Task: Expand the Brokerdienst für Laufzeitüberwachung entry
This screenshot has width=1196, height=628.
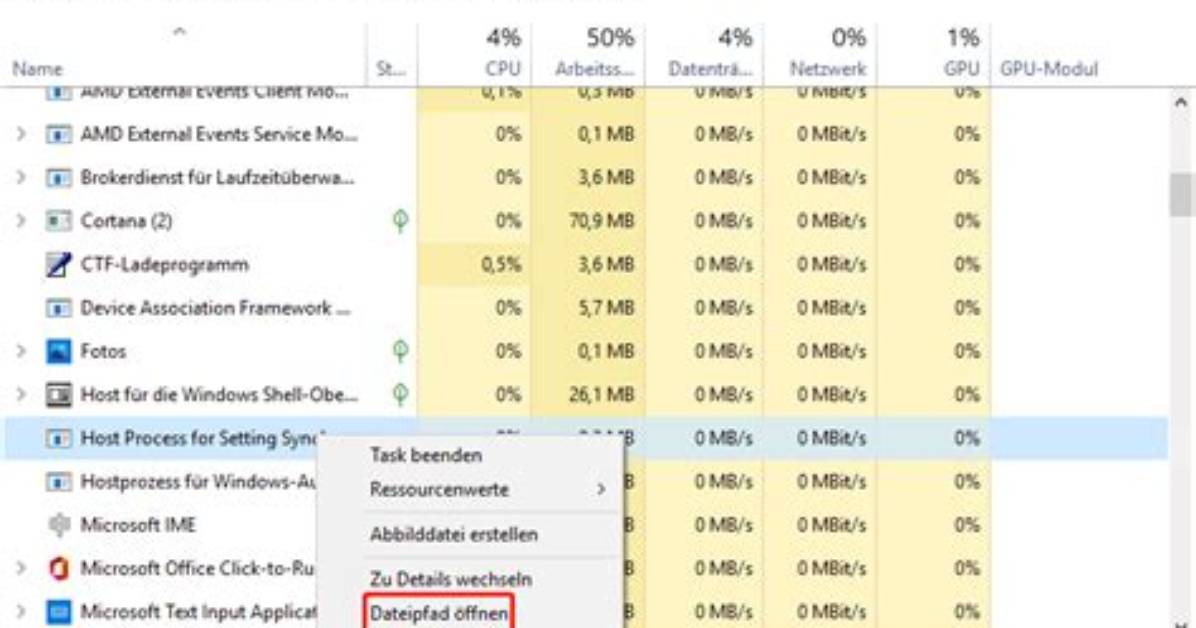Action: [x=21, y=178]
